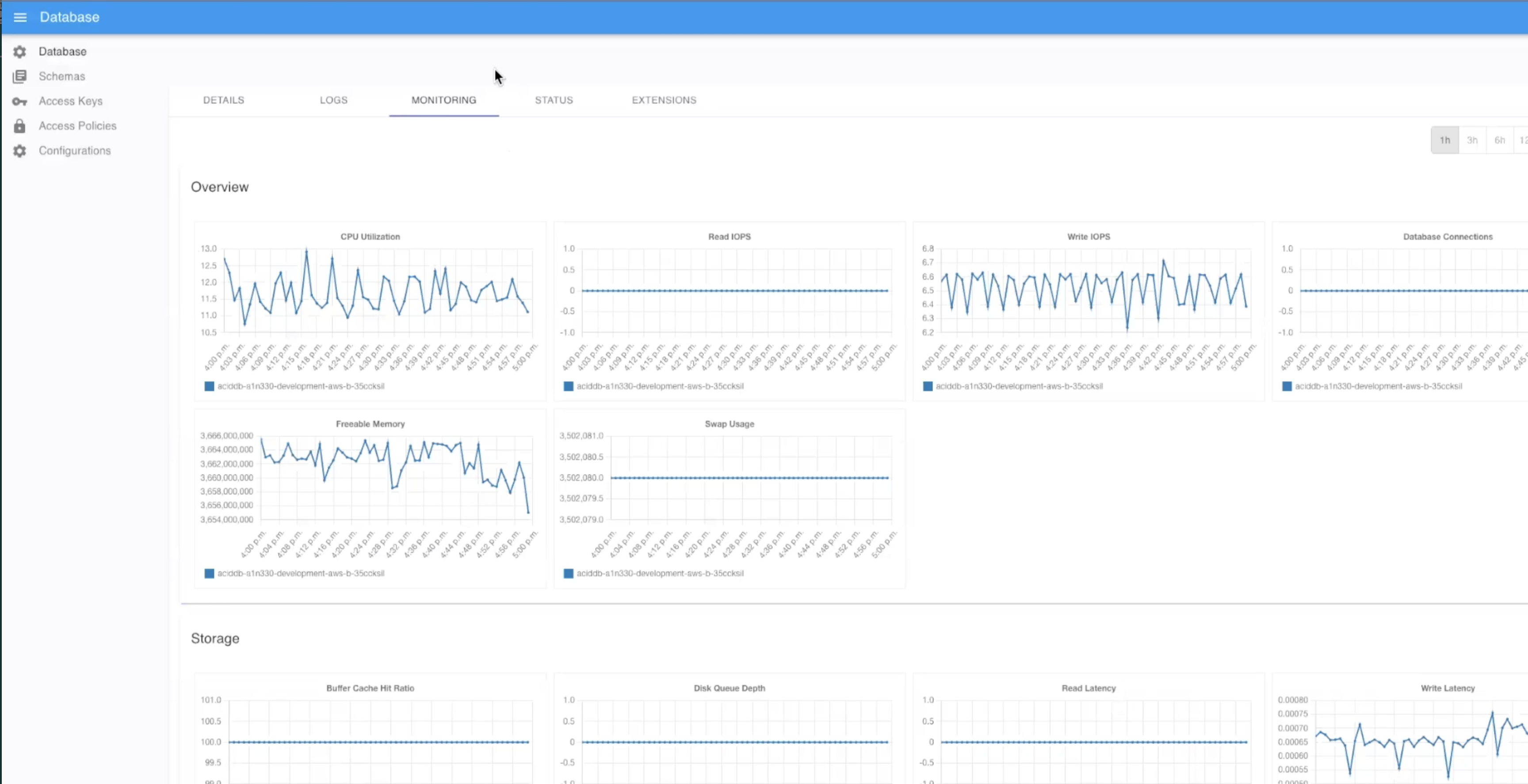Click the Access Keys key icon

pos(19,101)
